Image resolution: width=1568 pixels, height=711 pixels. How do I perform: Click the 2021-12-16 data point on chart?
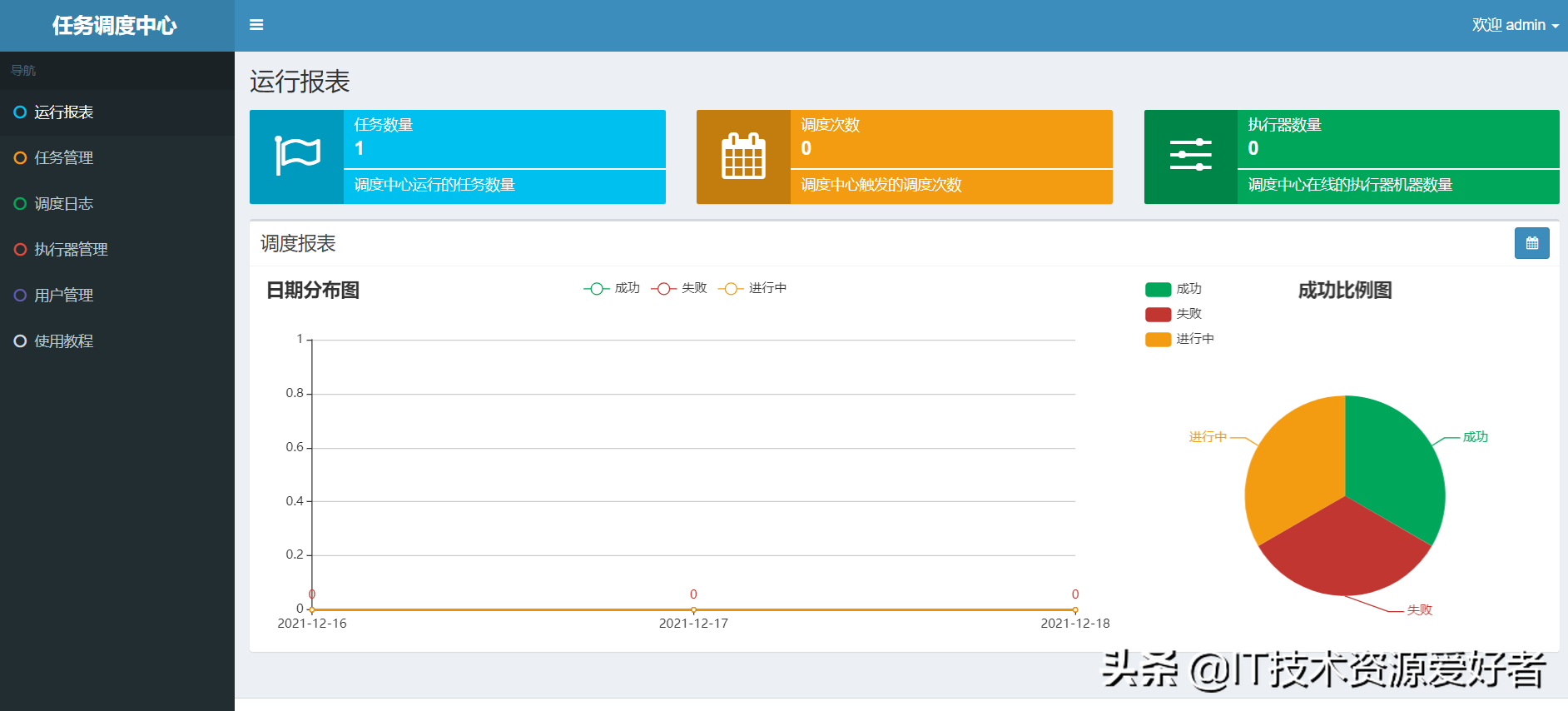coord(312,610)
